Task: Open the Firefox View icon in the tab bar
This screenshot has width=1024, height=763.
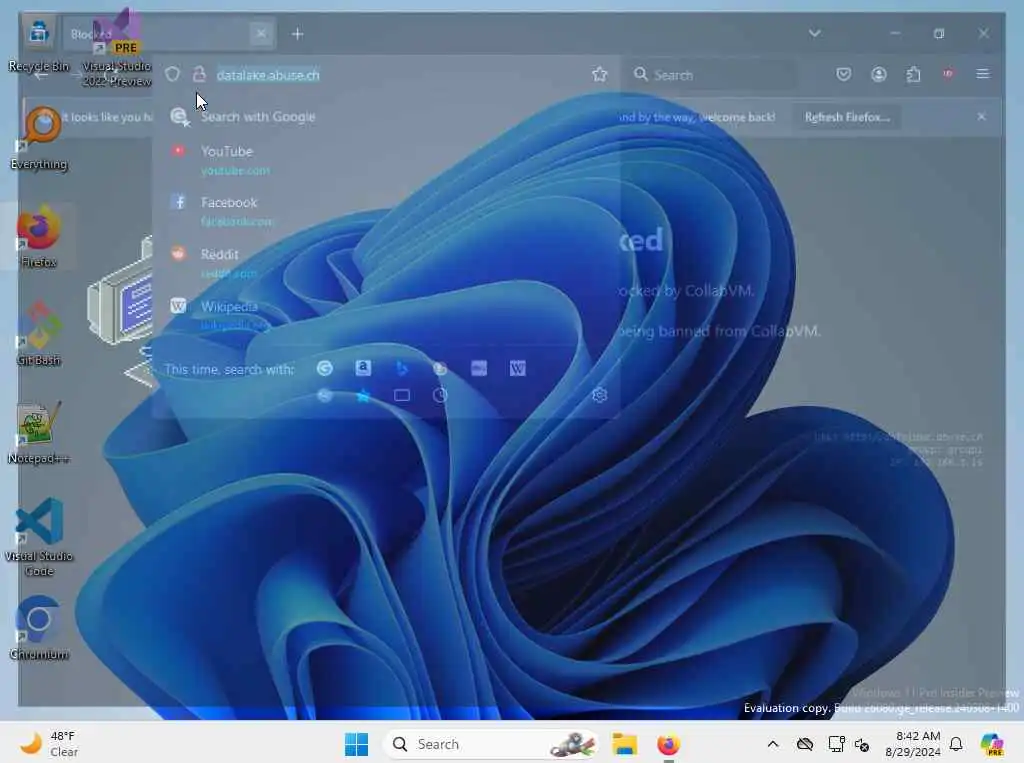Action: (39, 32)
